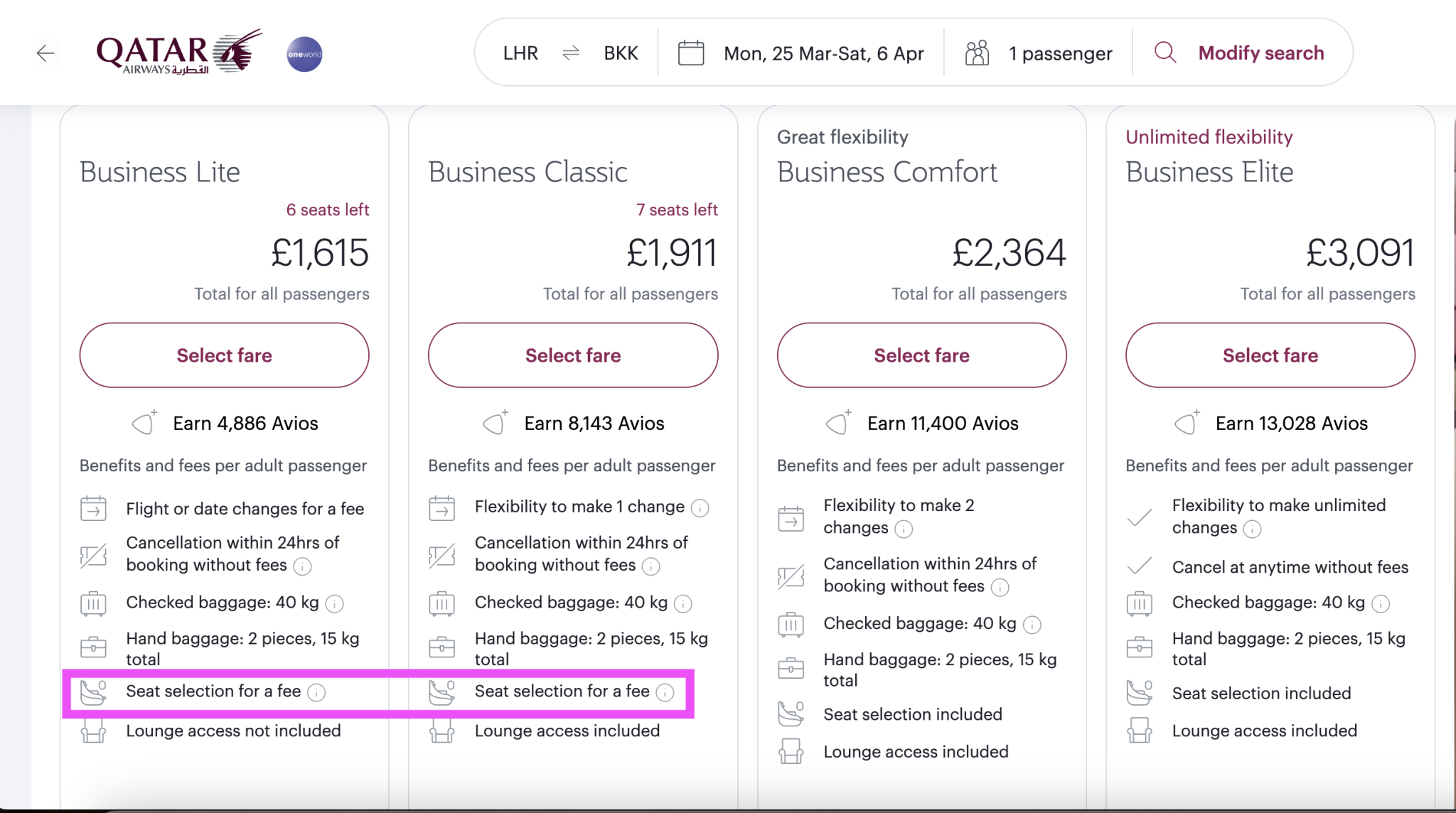This screenshot has height=813, width=1456.
Task: Click the back arrow icon
Action: (x=45, y=53)
